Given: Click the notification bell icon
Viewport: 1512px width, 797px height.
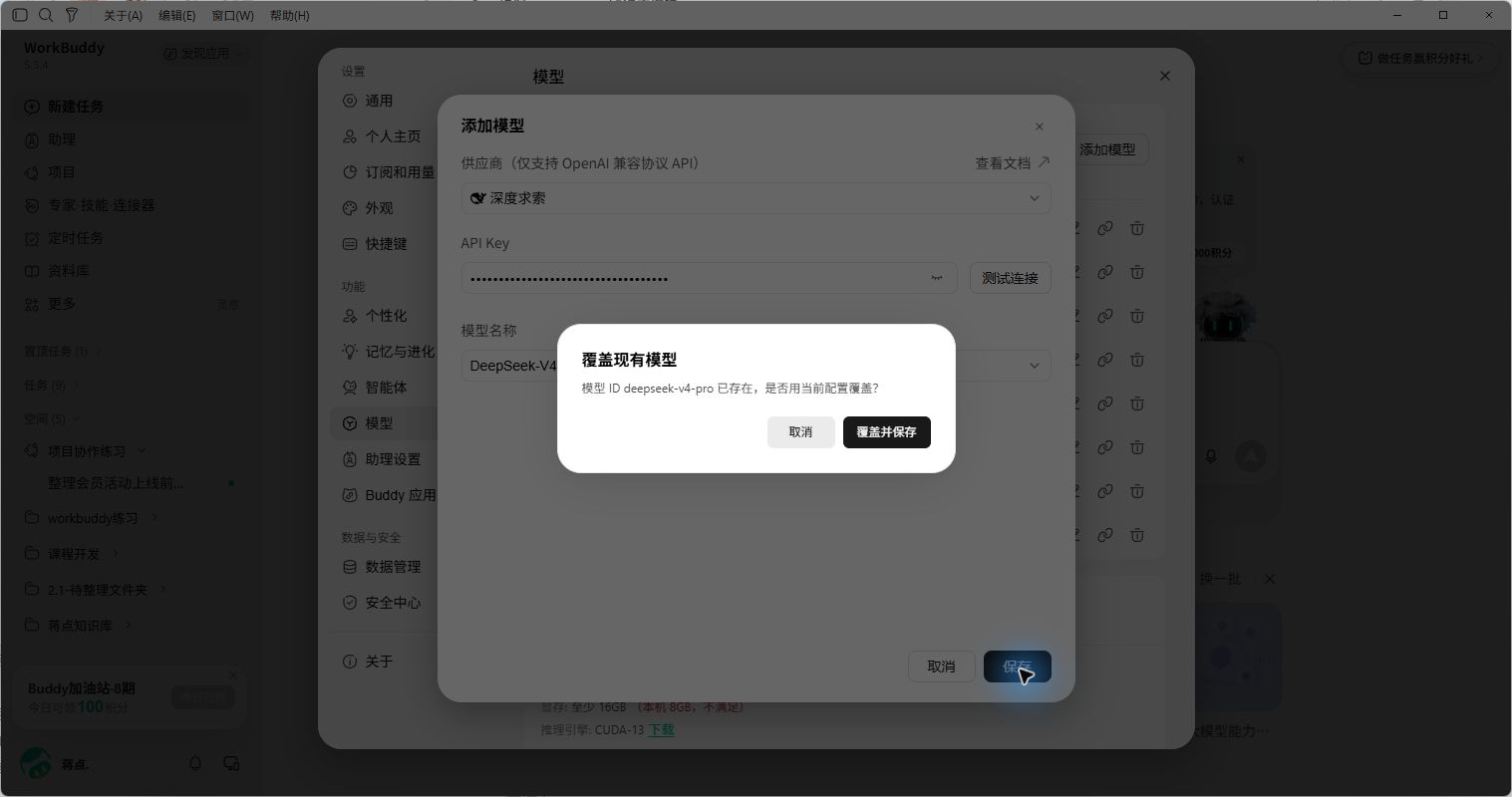Looking at the screenshot, I should coord(195,764).
